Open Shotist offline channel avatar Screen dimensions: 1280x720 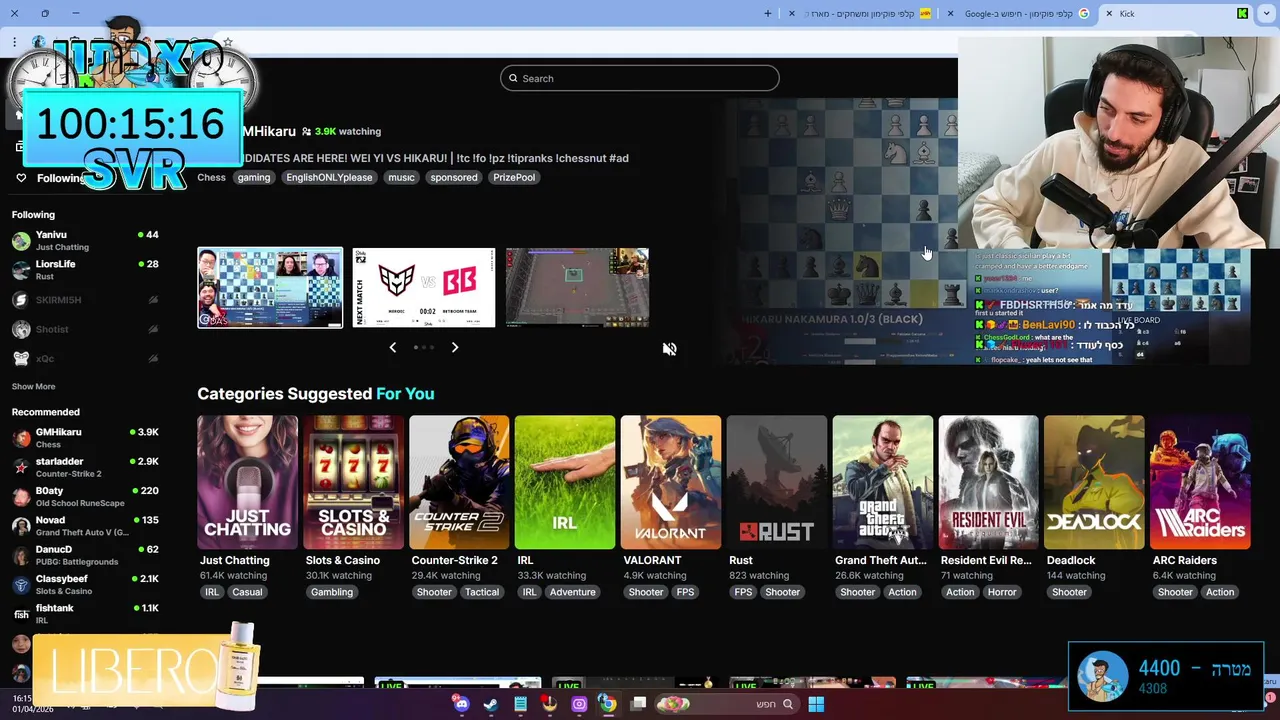[x=21, y=329]
